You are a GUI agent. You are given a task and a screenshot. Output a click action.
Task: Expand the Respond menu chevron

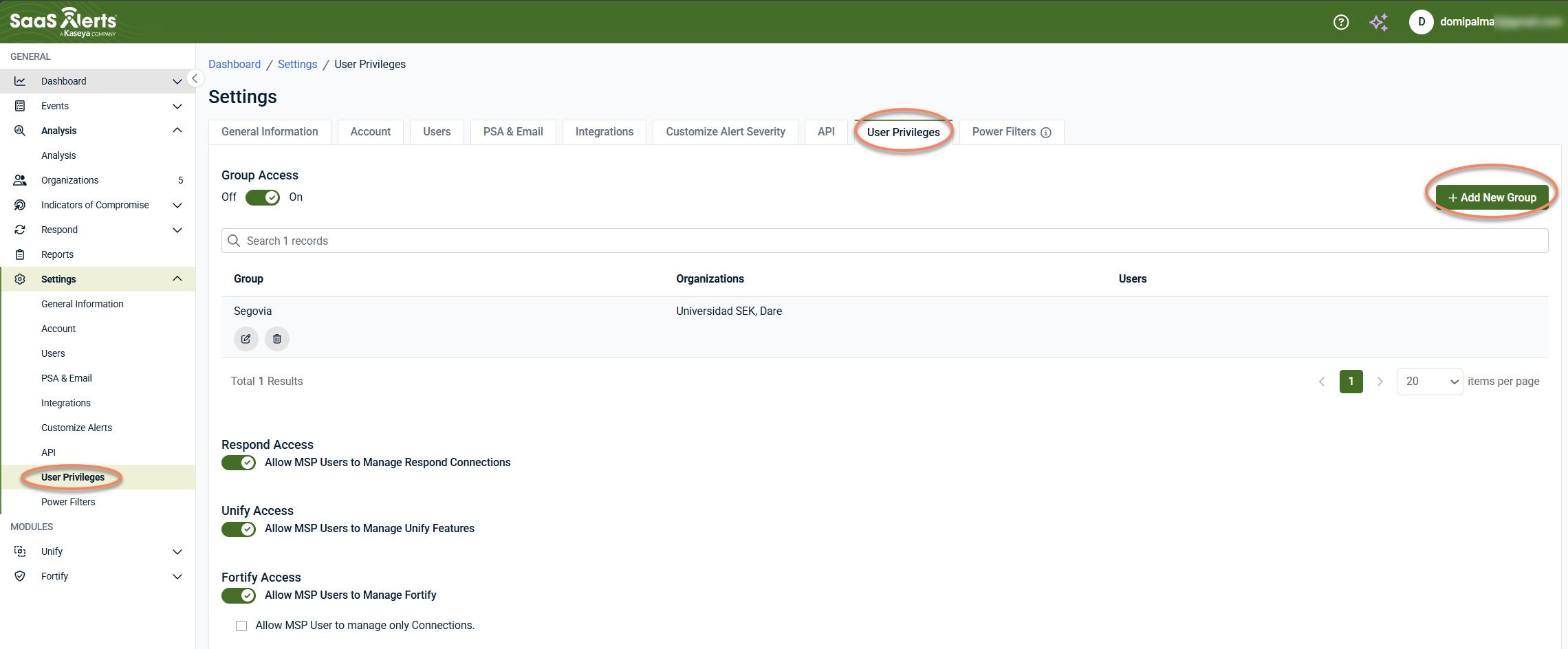click(x=177, y=230)
